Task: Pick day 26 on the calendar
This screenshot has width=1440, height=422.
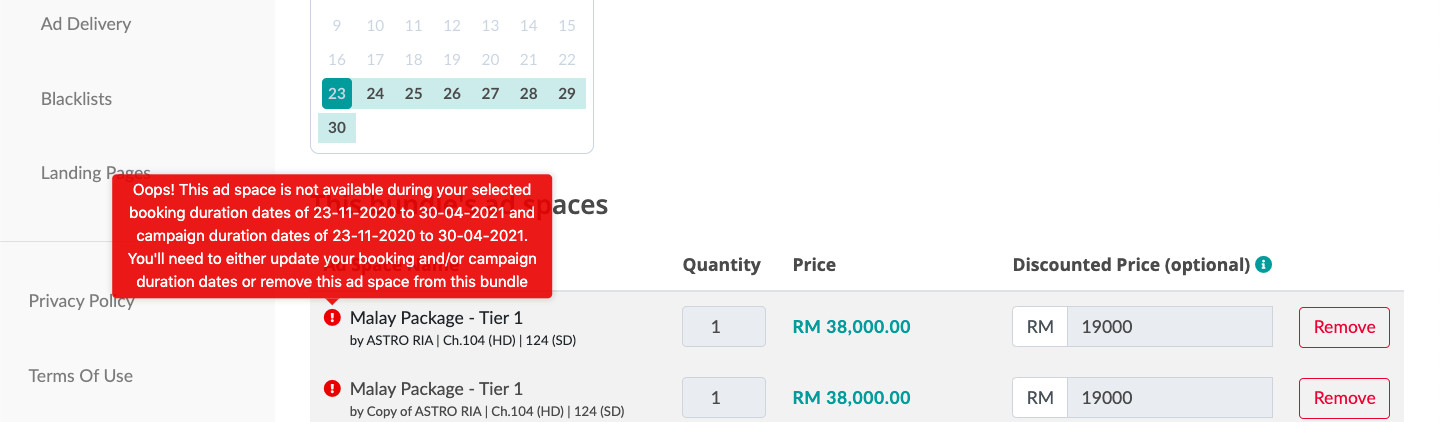Action: (452, 94)
